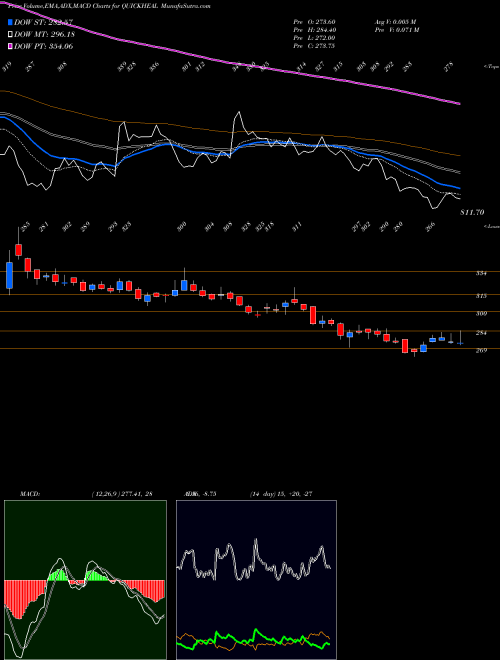Click the 269 price level label

tap(481, 351)
